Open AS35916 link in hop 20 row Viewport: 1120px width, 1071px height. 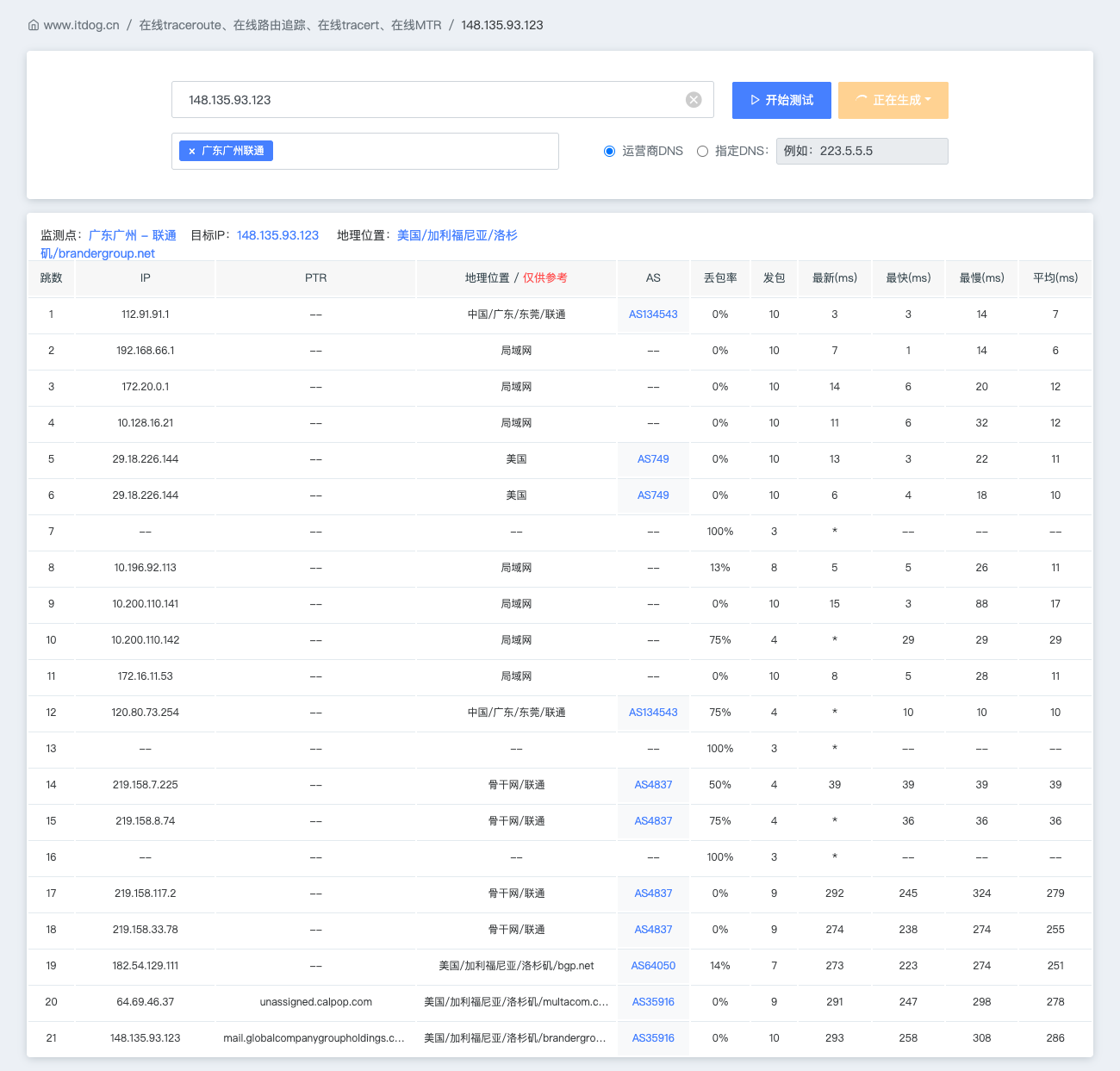click(x=653, y=1002)
